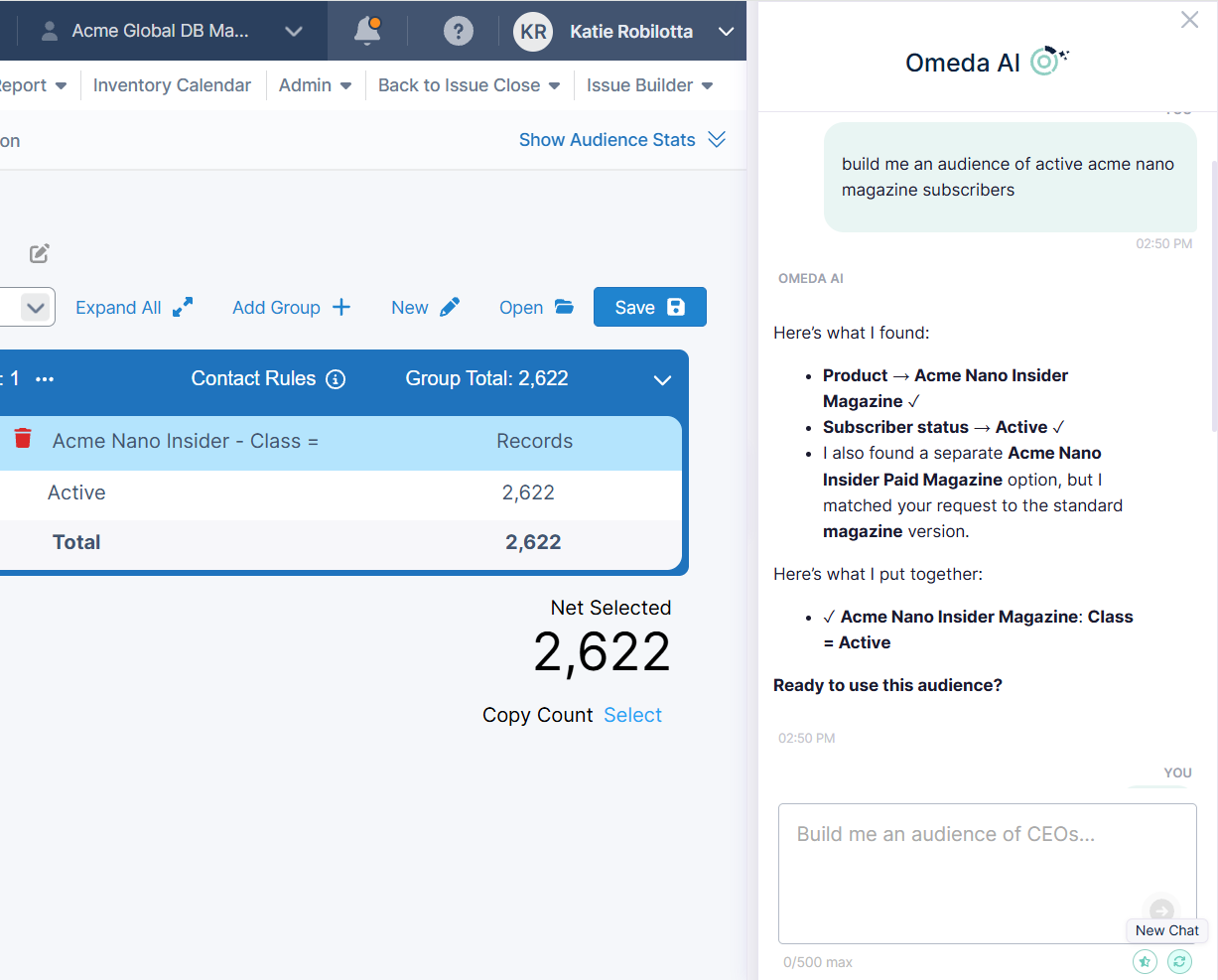This screenshot has width=1218, height=980.
Task: Click the Net Selected 2,622 value
Action: pyautogui.click(x=602, y=652)
